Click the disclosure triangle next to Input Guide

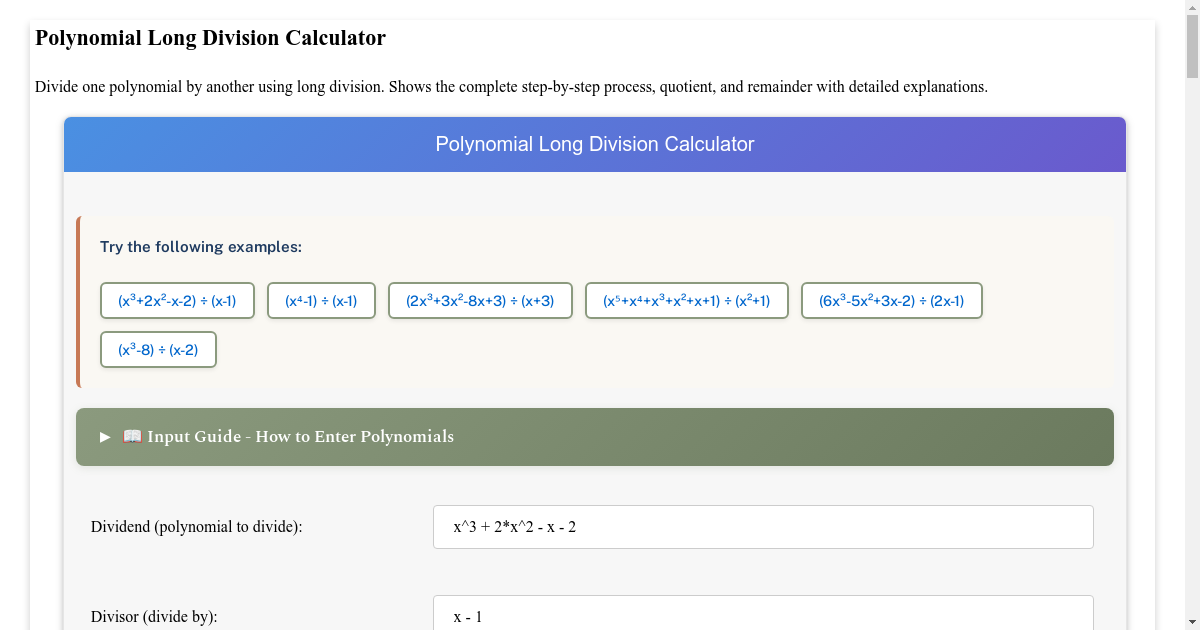coord(104,436)
